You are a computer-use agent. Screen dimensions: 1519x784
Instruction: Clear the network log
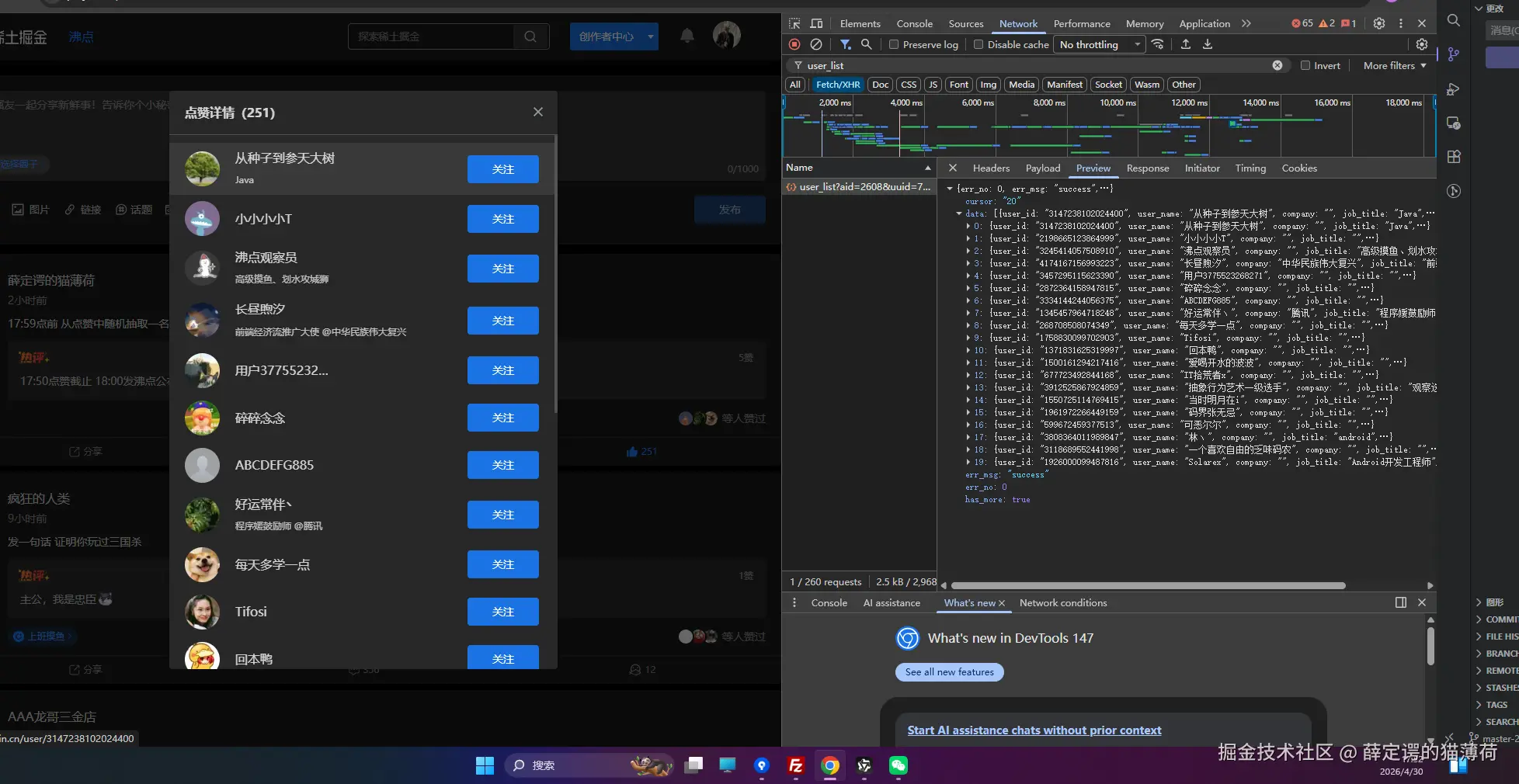point(816,44)
